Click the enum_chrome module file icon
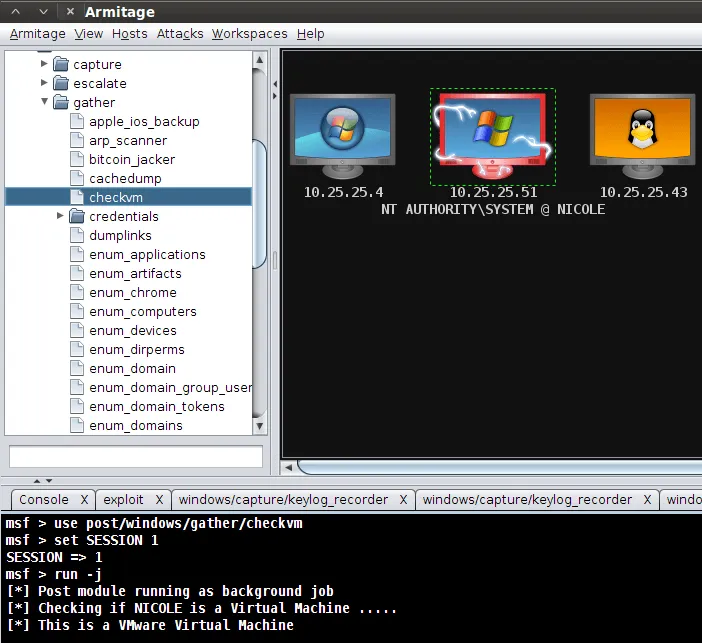This screenshot has width=702, height=643. pos(77,293)
